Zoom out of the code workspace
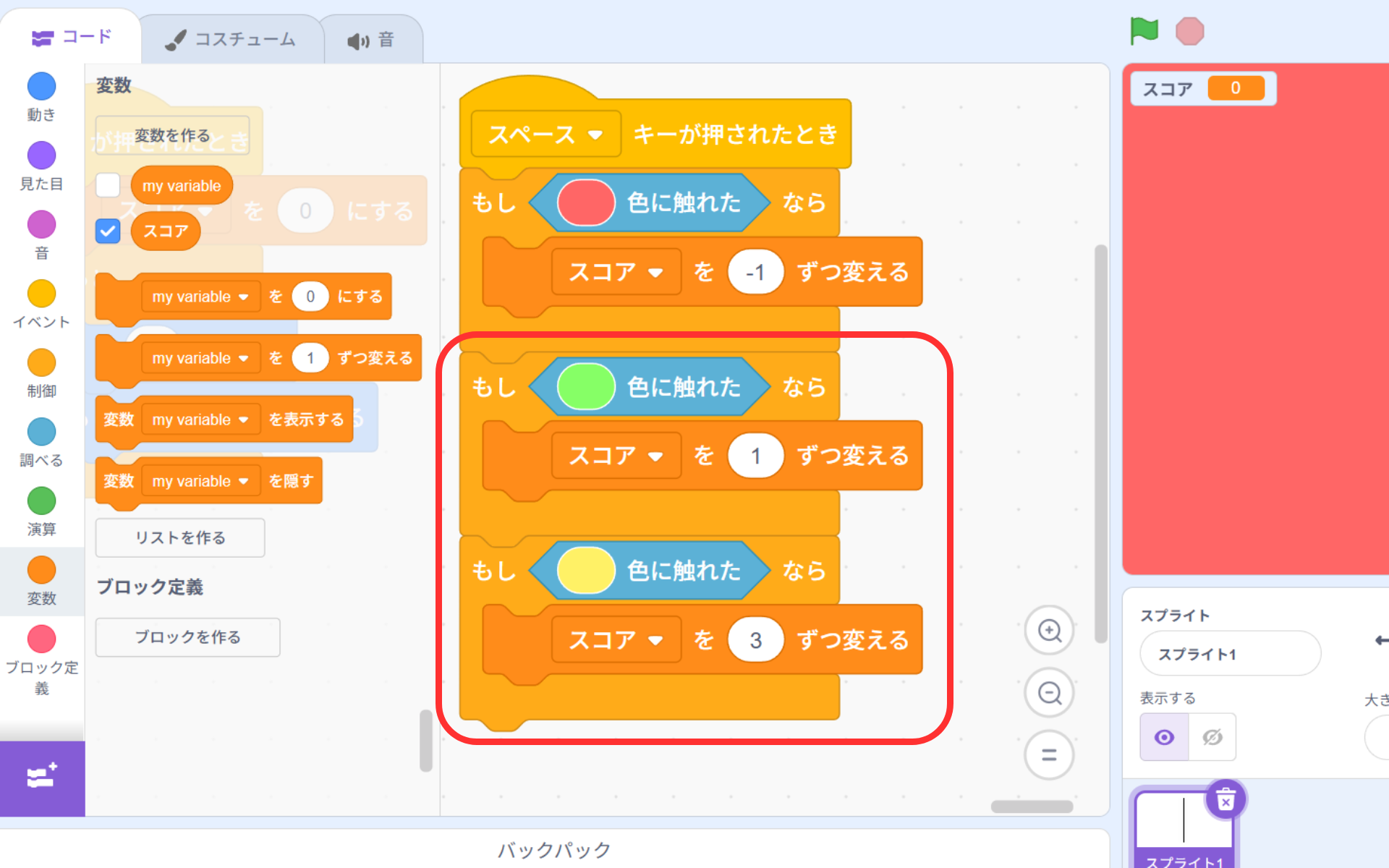This screenshot has width=1389, height=868. coord(1049,693)
